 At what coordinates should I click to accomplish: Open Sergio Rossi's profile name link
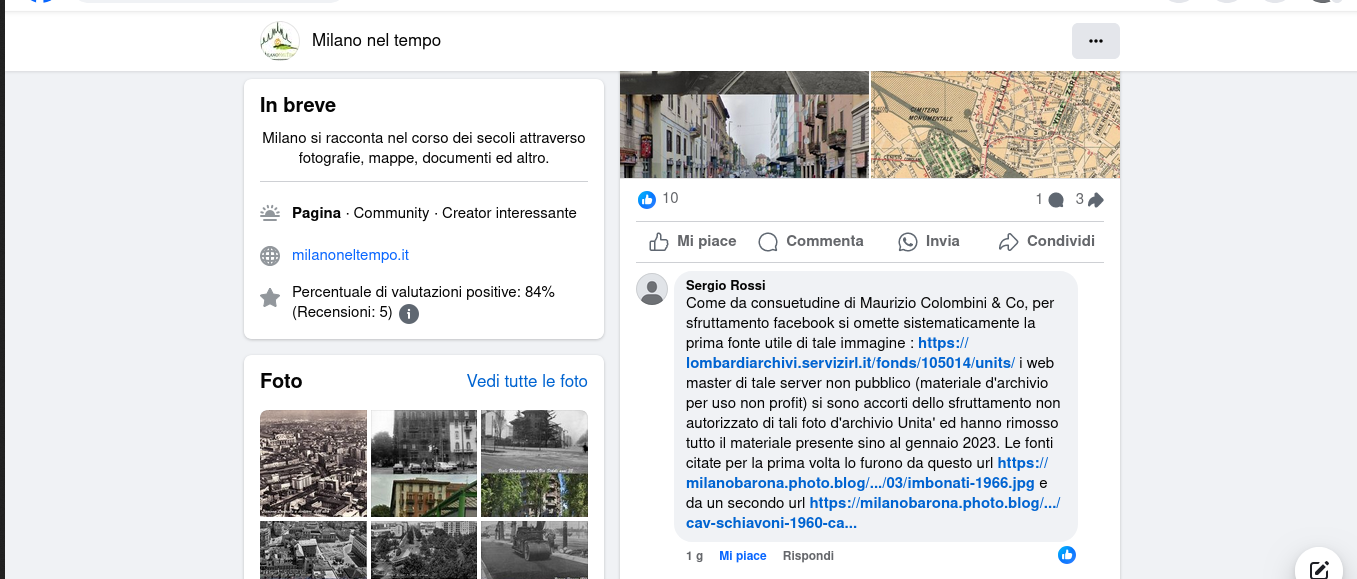click(x=725, y=285)
